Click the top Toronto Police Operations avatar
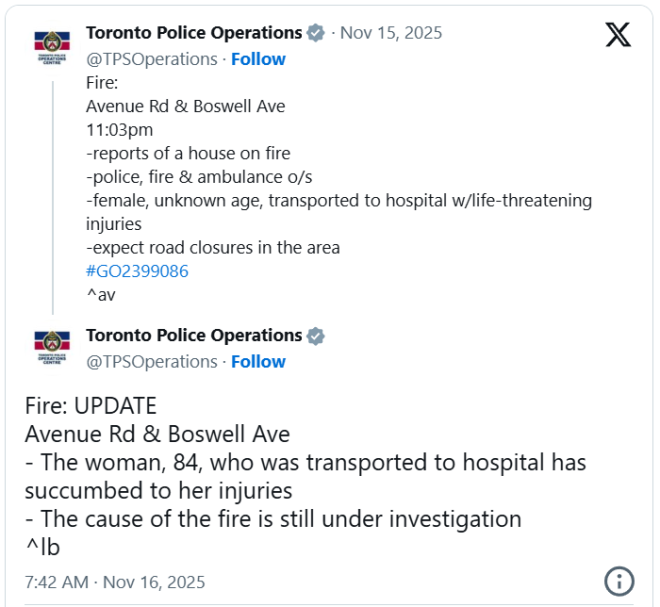Image resolution: width=660 pixels, height=607 pixels. point(52,47)
